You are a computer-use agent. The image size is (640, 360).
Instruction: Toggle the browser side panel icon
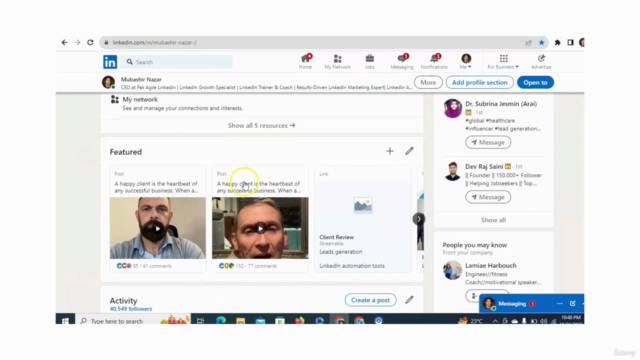tap(570, 42)
